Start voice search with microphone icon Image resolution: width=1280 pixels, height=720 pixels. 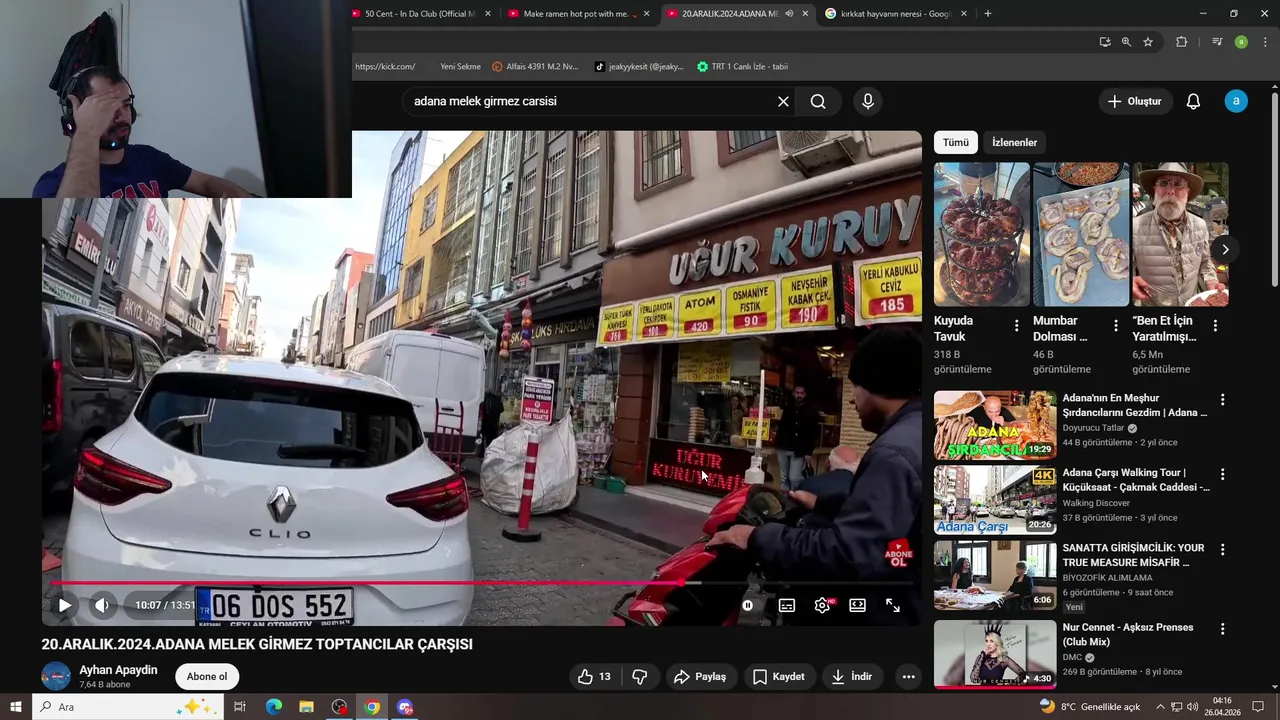coord(867,101)
